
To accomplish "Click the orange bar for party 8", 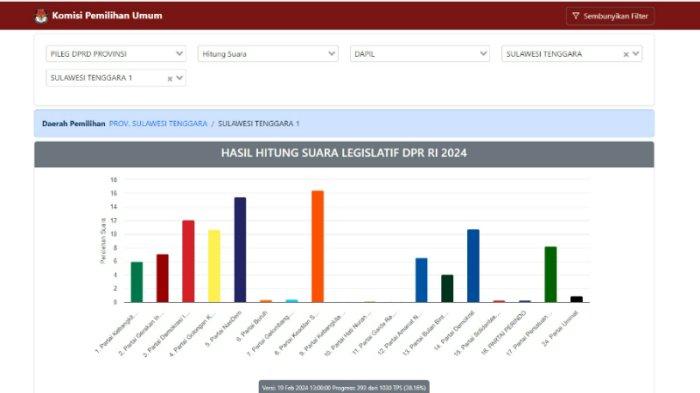I will coord(318,247).
